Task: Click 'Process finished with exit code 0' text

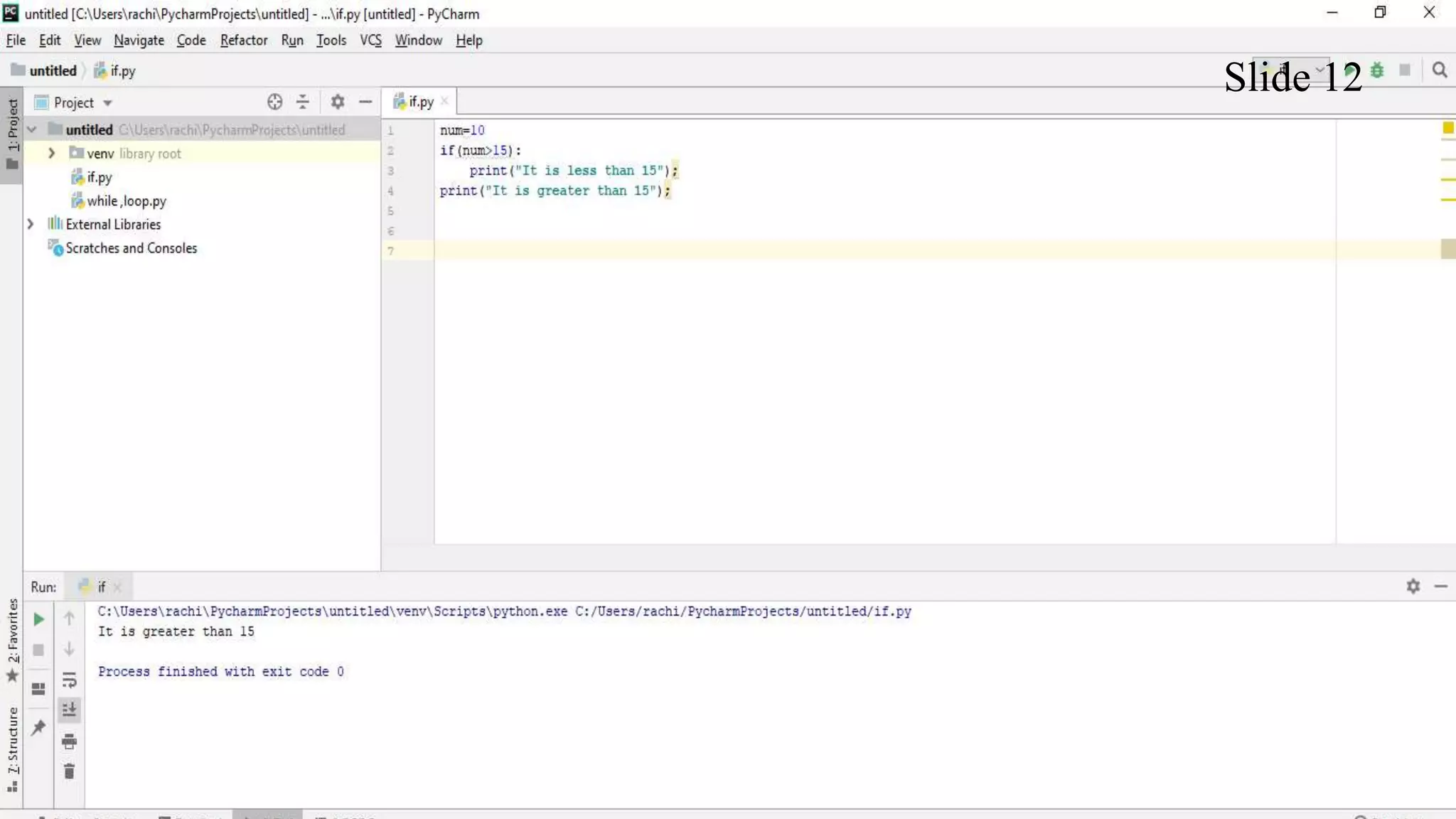Action: (x=221, y=672)
